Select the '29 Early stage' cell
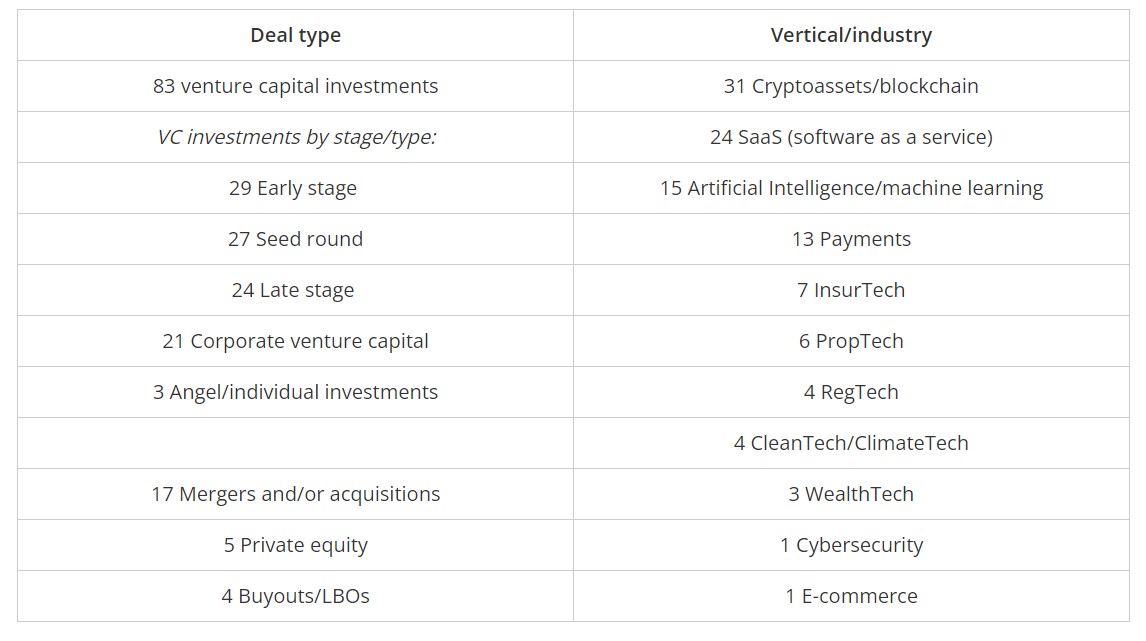The height and width of the screenshot is (641, 1146). click(295, 189)
